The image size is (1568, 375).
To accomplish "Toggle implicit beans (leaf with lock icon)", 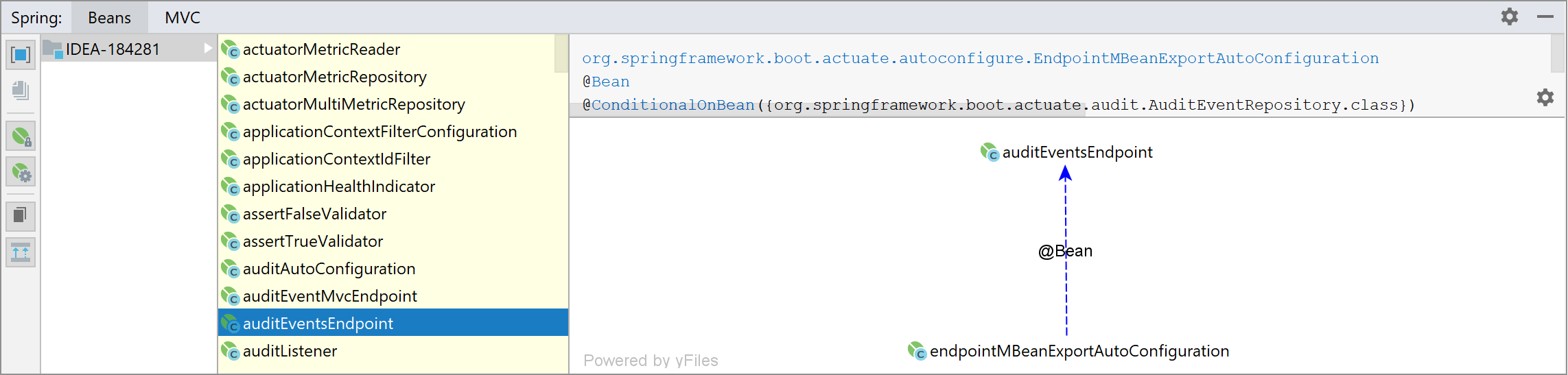I will click(x=21, y=136).
